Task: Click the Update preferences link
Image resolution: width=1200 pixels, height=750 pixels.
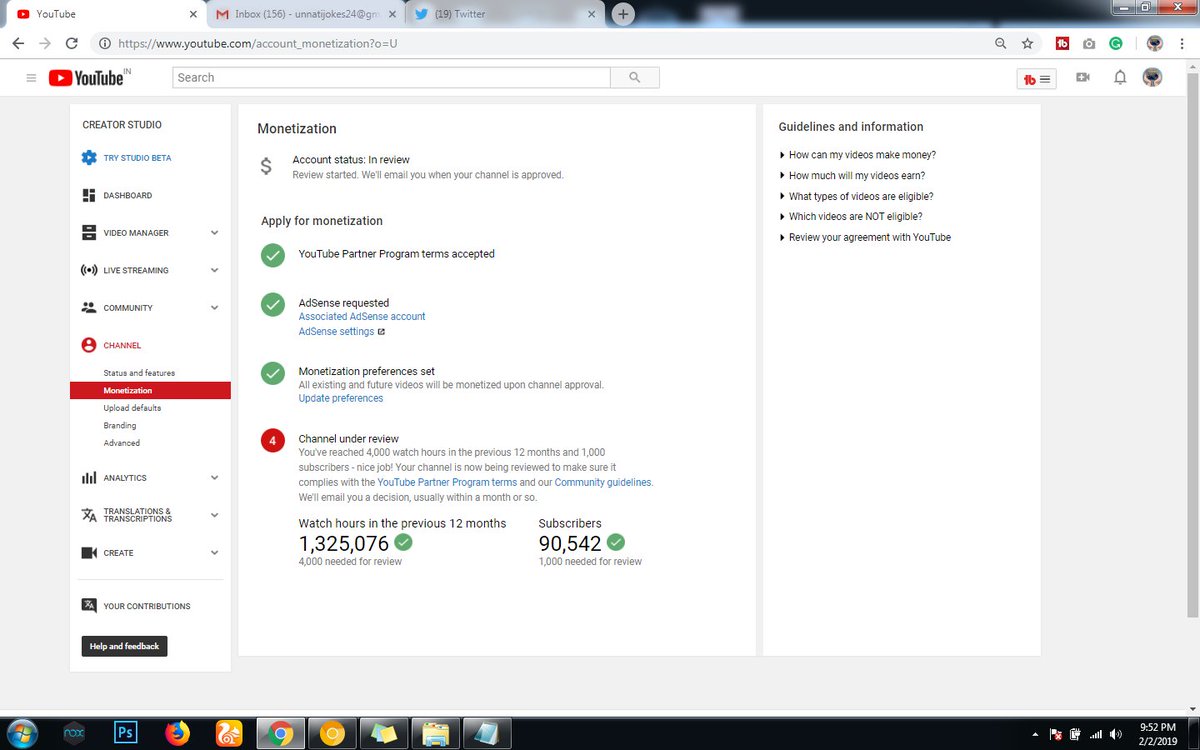Action: click(341, 398)
